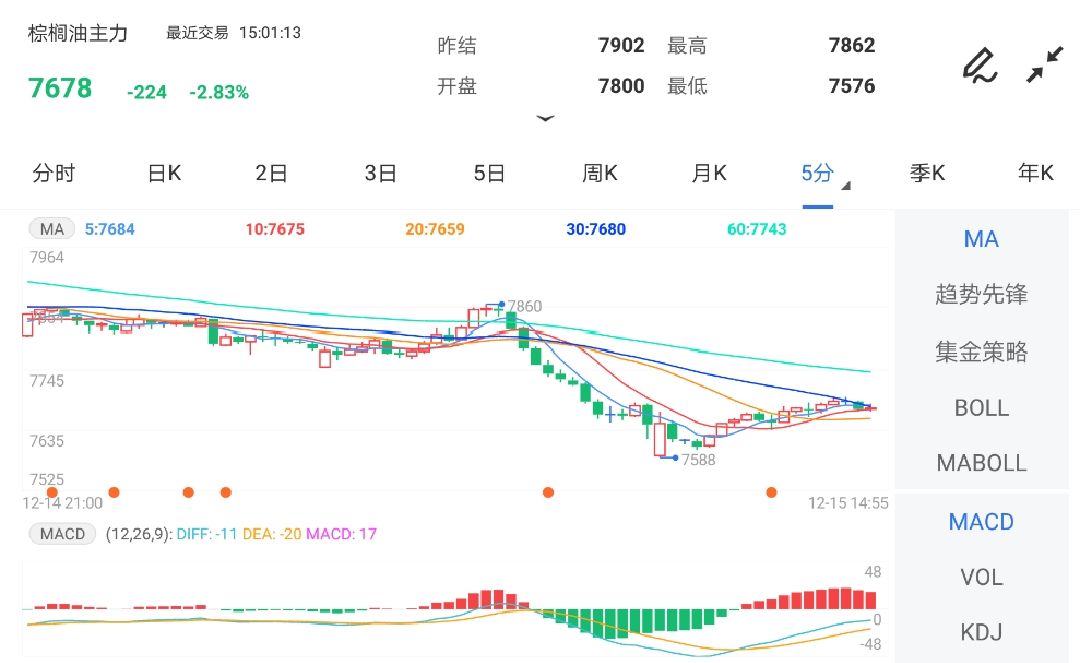Open the 5日 chart tab

point(489,173)
